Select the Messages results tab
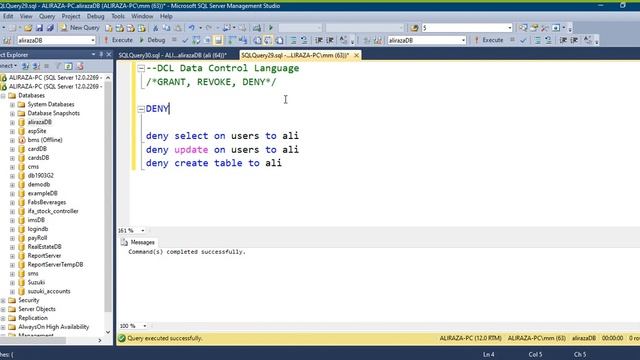The height and width of the screenshot is (360, 640). pos(138,242)
